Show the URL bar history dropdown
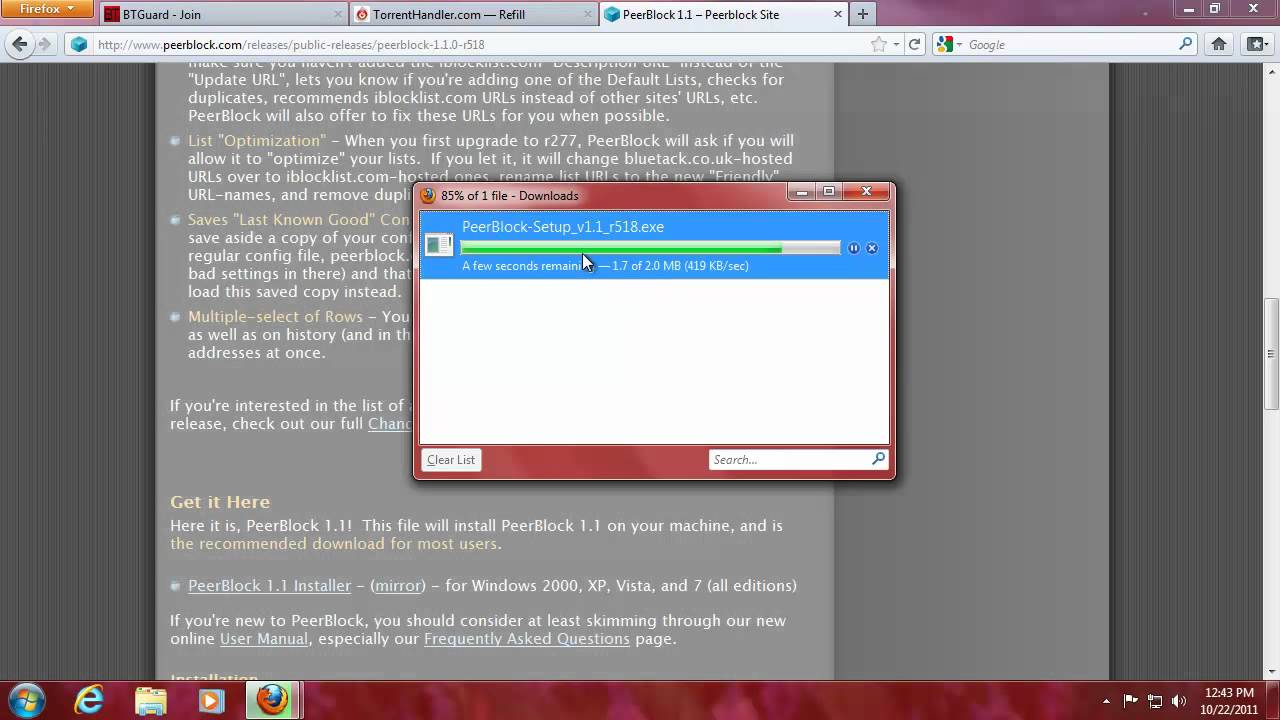 pyautogui.click(x=896, y=45)
